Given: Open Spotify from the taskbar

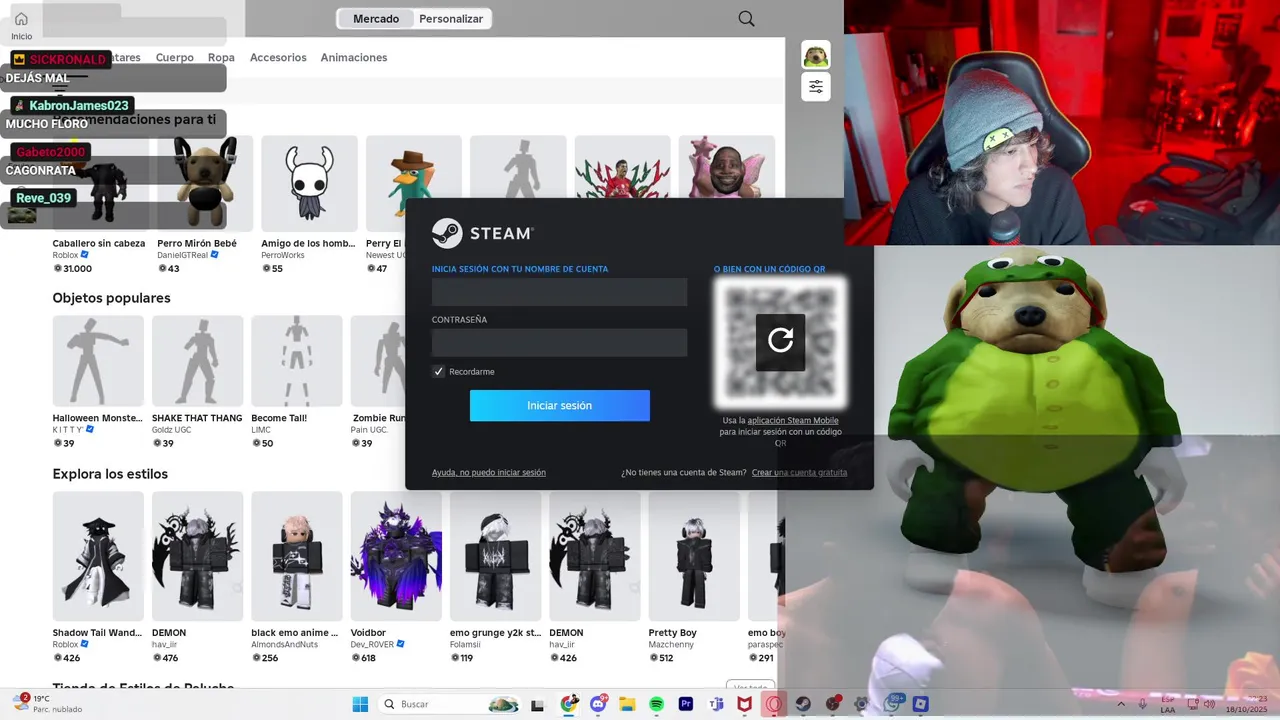Looking at the screenshot, I should click(x=657, y=704).
